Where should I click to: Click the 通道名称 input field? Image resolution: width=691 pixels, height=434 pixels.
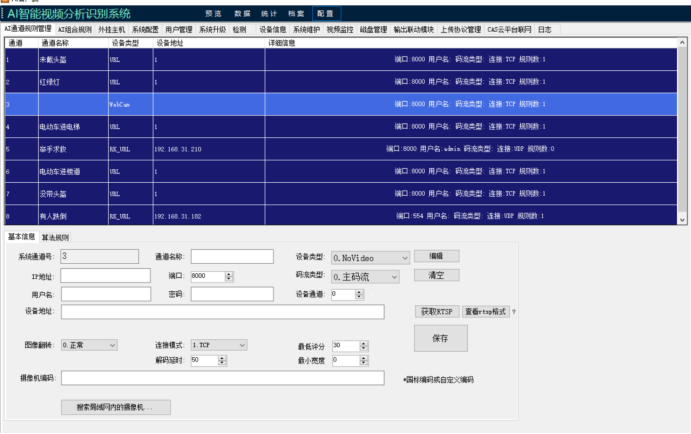click(232, 256)
